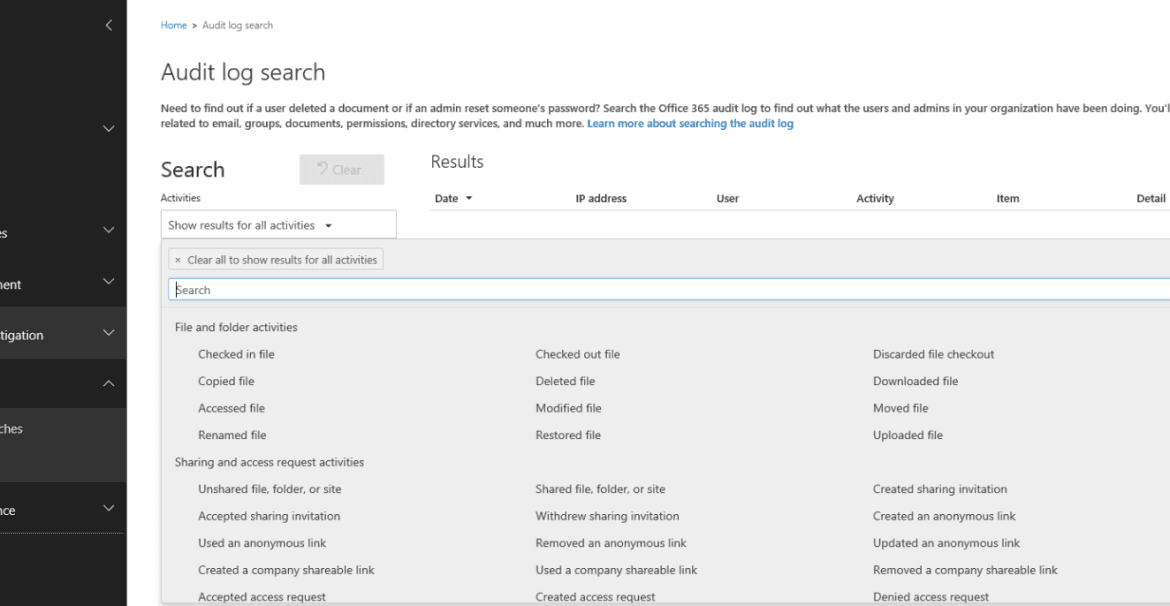The height and width of the screenshot is (606, 1170).
Task: Click the Home breadcrumb link
Action: click(173, 25)
